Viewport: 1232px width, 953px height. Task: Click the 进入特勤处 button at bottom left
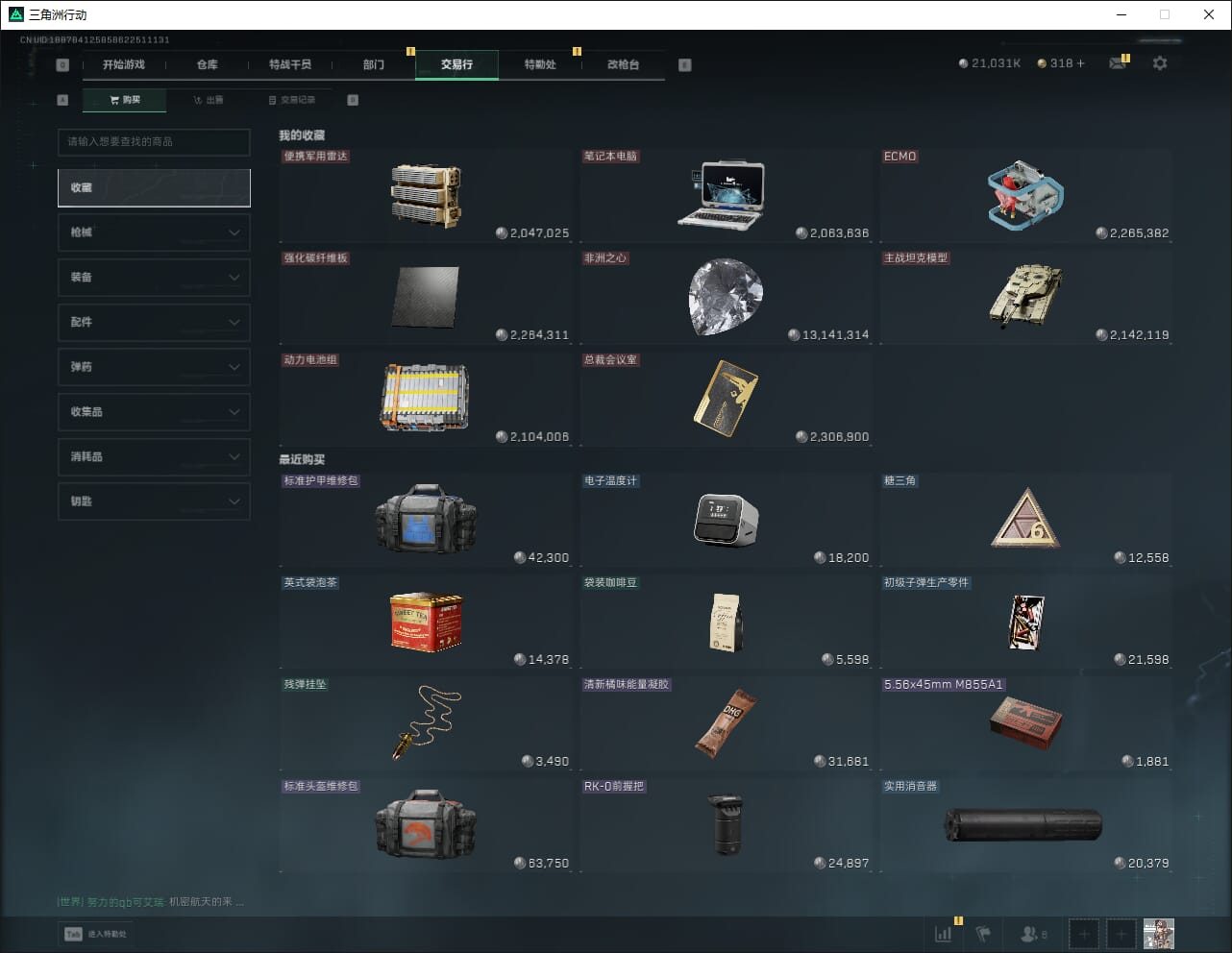click(96, 934)
